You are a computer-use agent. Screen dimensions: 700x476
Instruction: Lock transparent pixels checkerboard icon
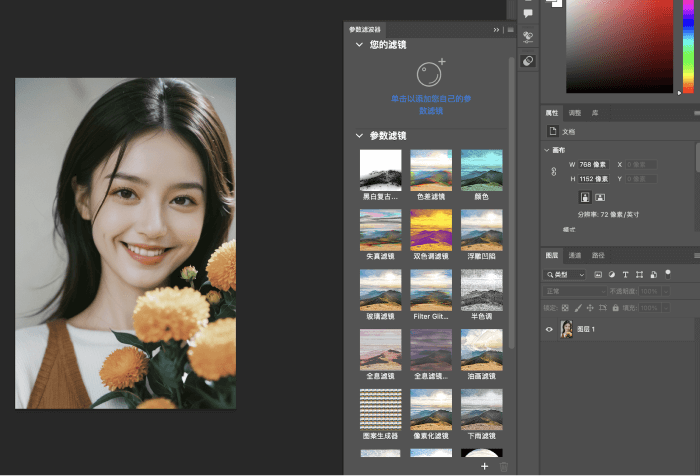click(x=565, y=308)
